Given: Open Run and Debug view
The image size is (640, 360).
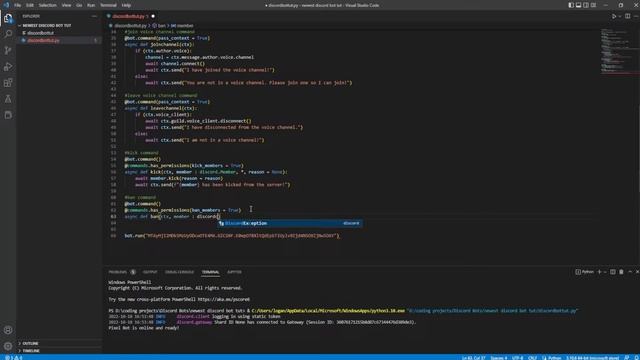Looking at the screenshot, I should pos(8,67).
